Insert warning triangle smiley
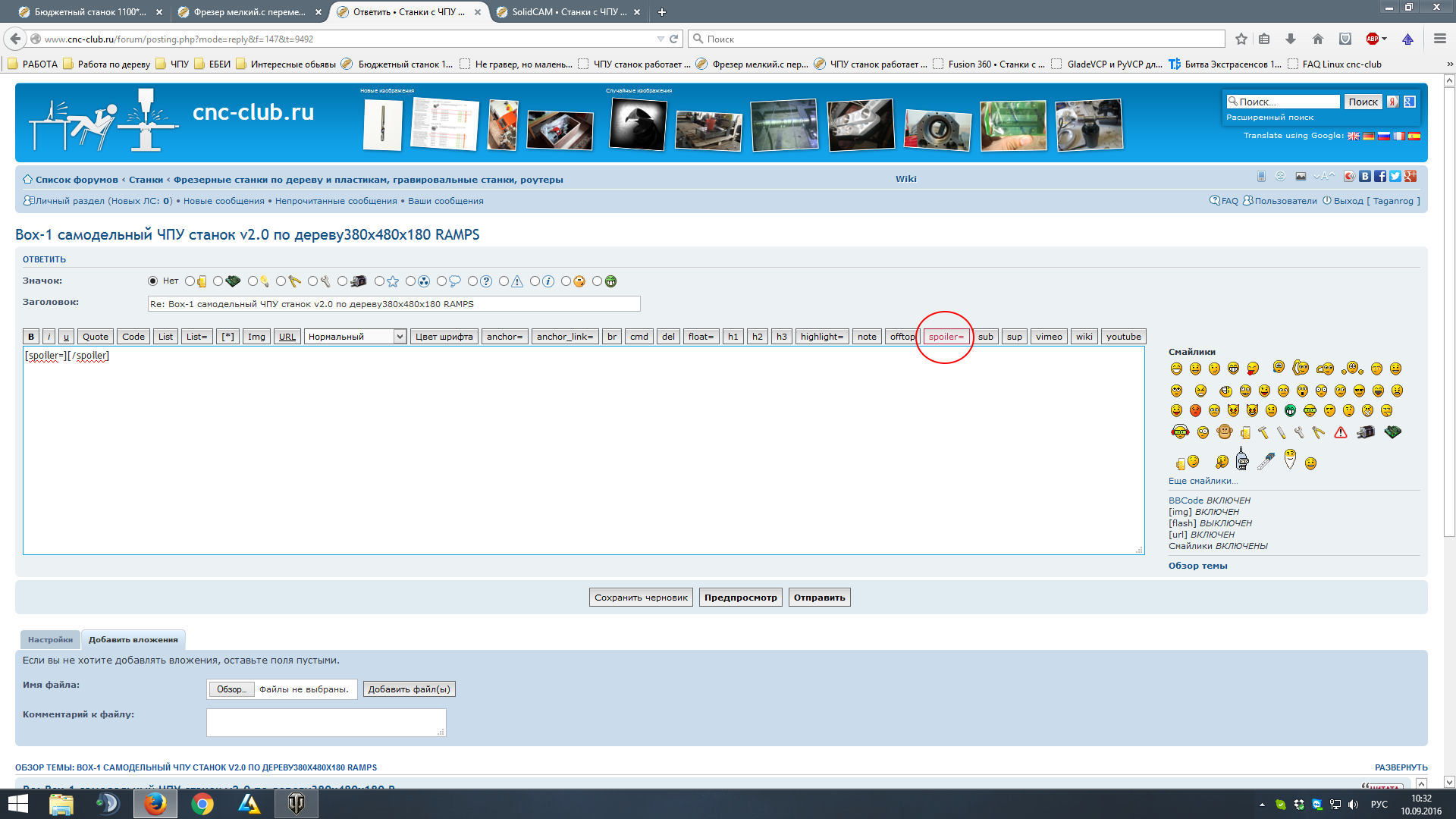The image size is (1456, 819). [1341, 432]
